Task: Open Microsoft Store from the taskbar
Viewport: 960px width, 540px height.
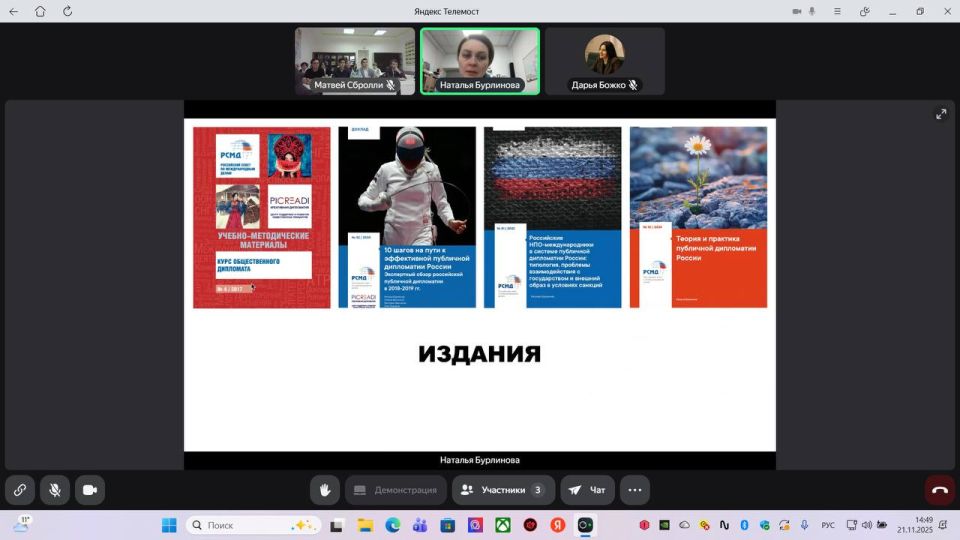Action: click(448, 525)
